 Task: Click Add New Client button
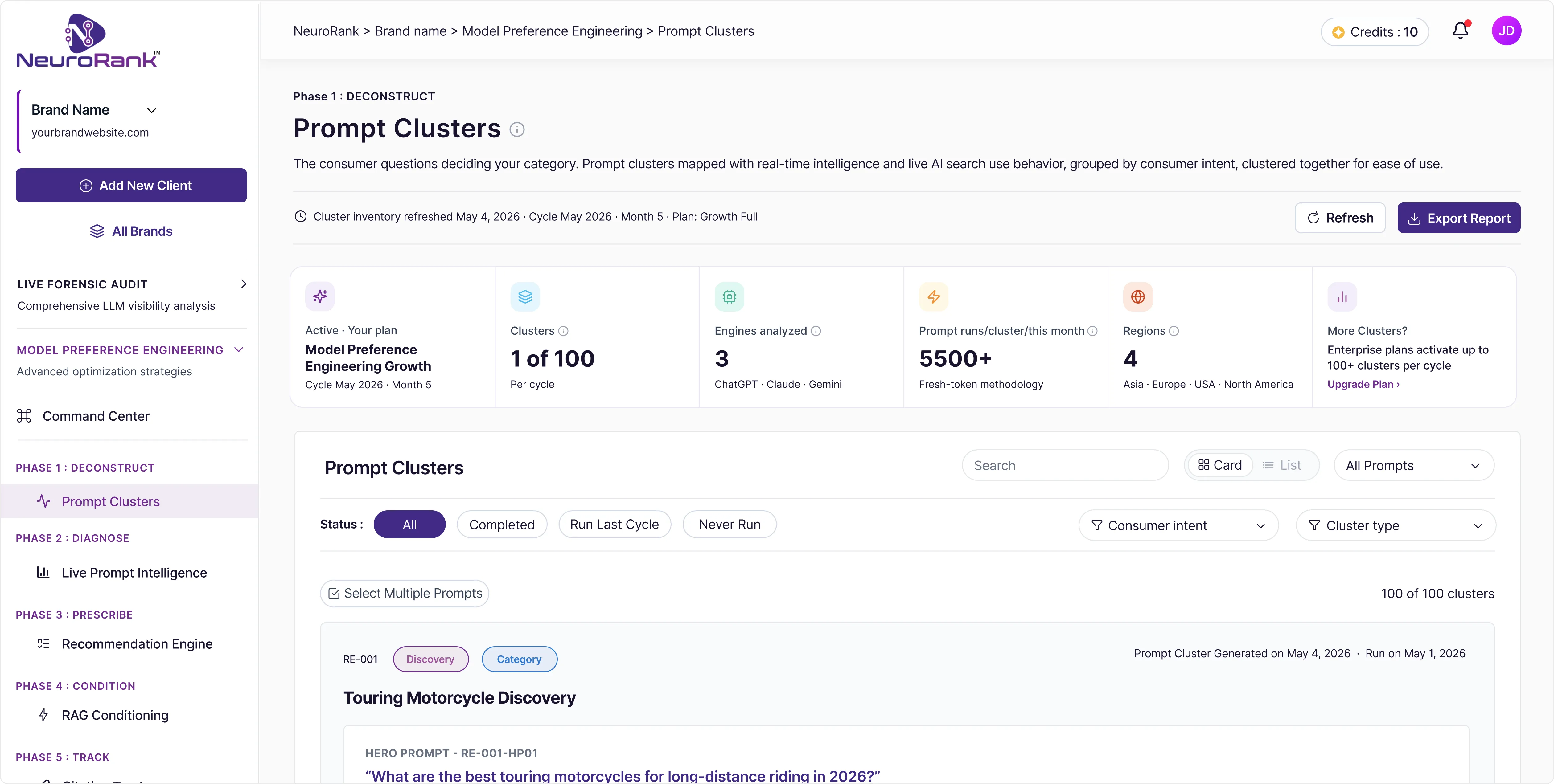point(131,185)
